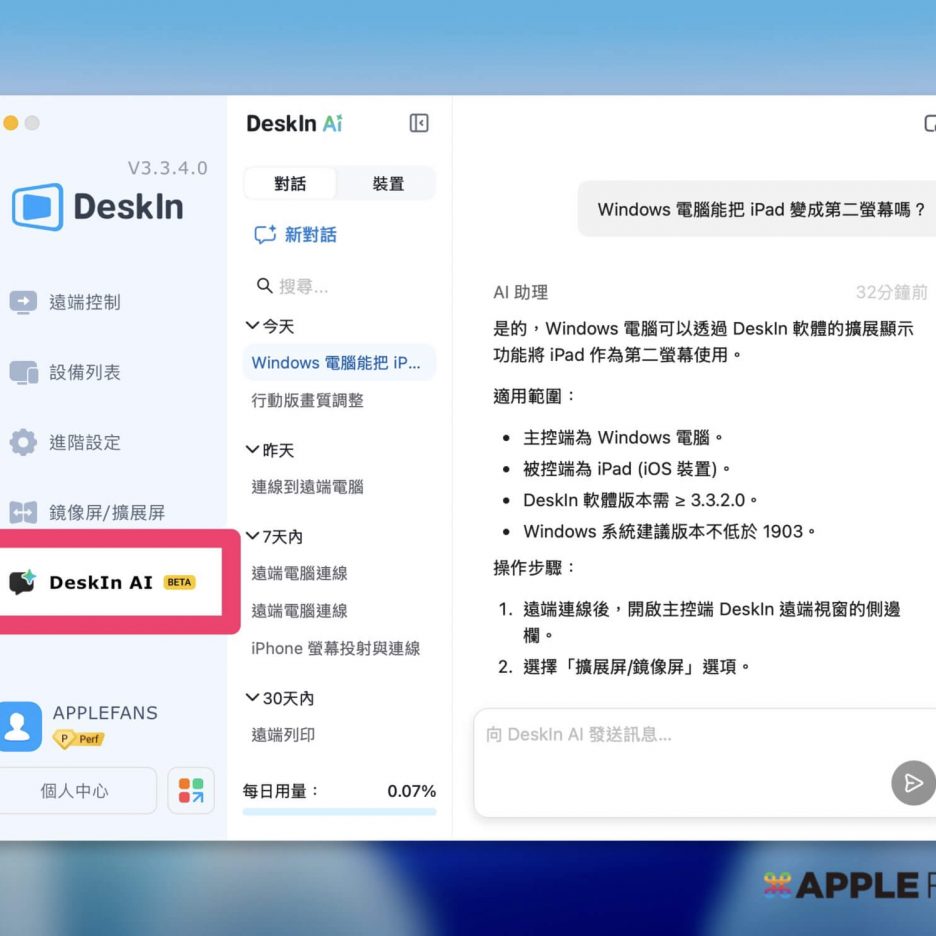Viewport: 936px width, 936px height.
Task: Switch to the 裝置 tab
Action: click(388, 184)
